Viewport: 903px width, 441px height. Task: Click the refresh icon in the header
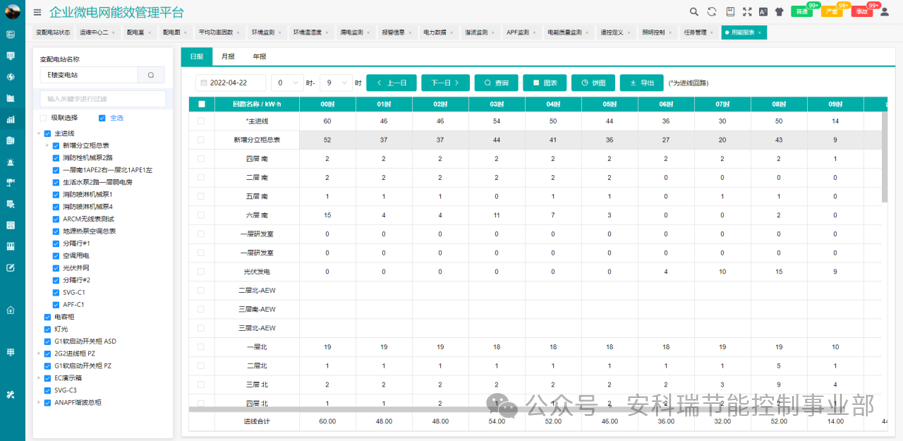[x=712, y=12]
